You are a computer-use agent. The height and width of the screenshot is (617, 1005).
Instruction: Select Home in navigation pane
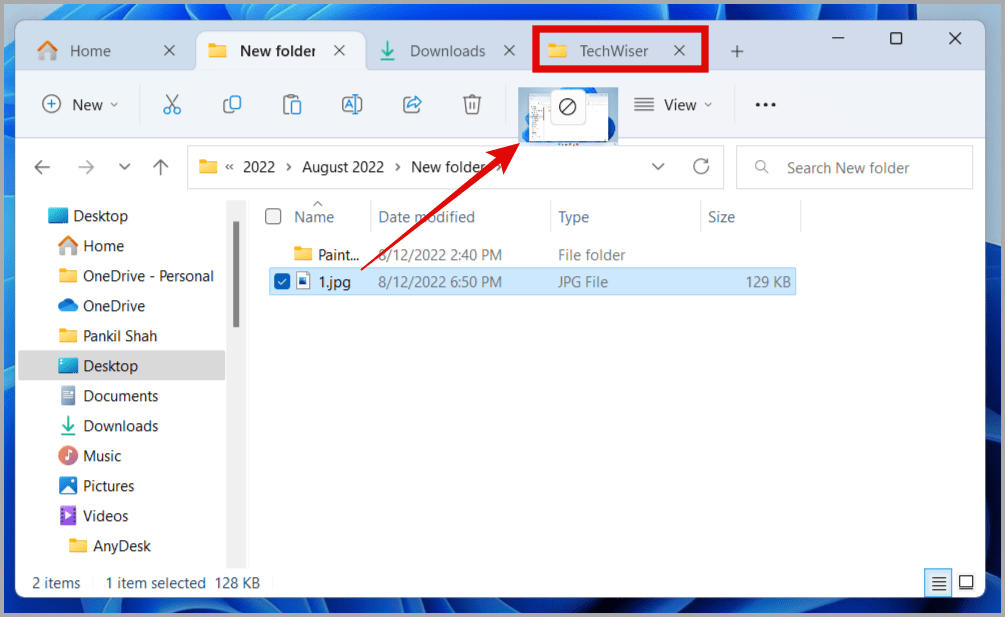103,246
